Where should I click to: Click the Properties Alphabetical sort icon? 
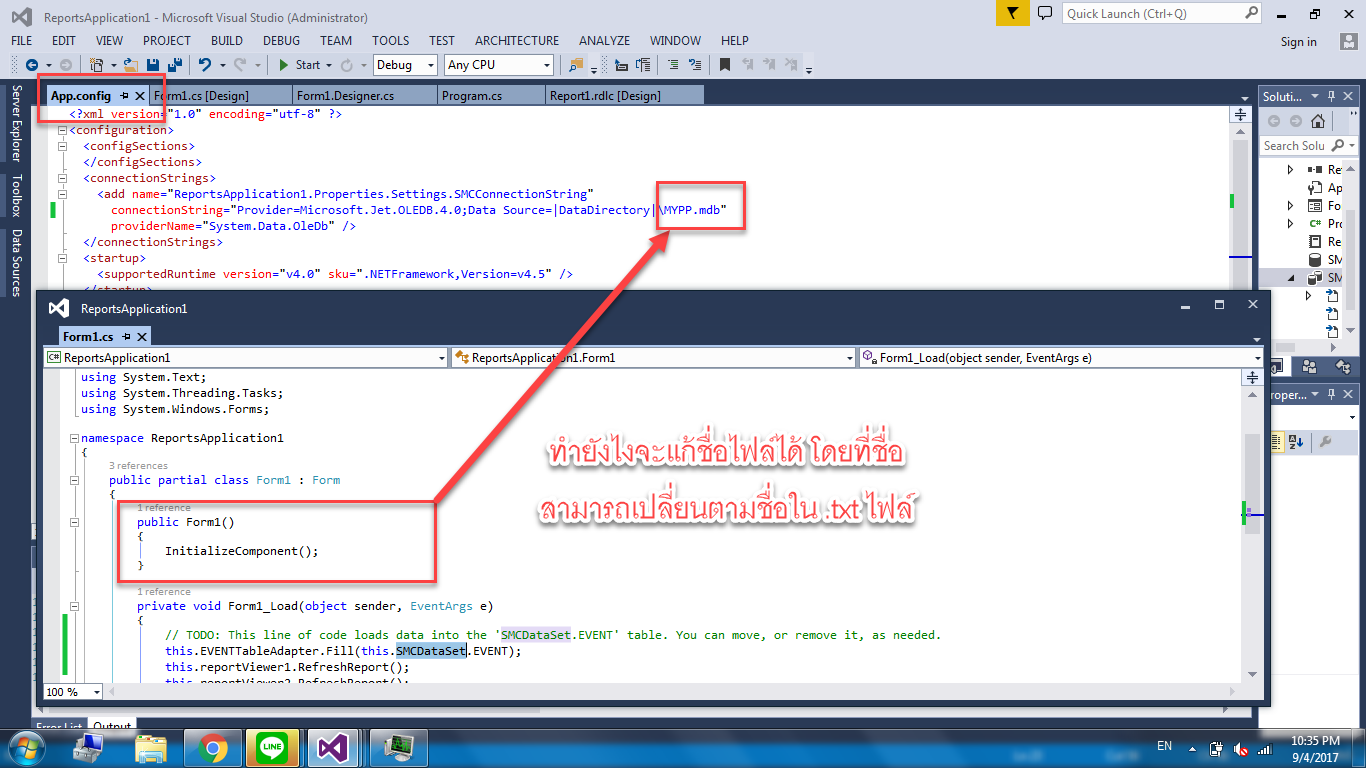point(1297,442)
